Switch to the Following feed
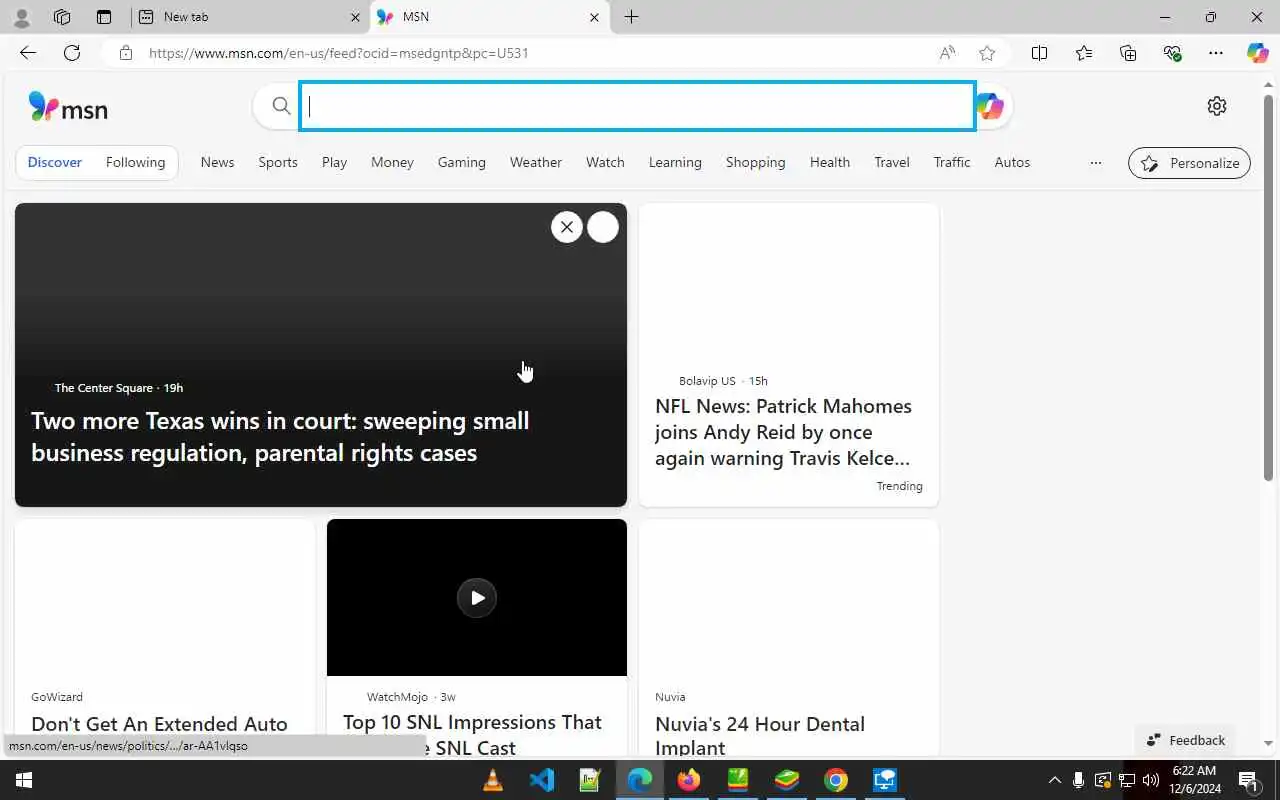Viewport: 1280px width, 800px height. coord(135,162)
